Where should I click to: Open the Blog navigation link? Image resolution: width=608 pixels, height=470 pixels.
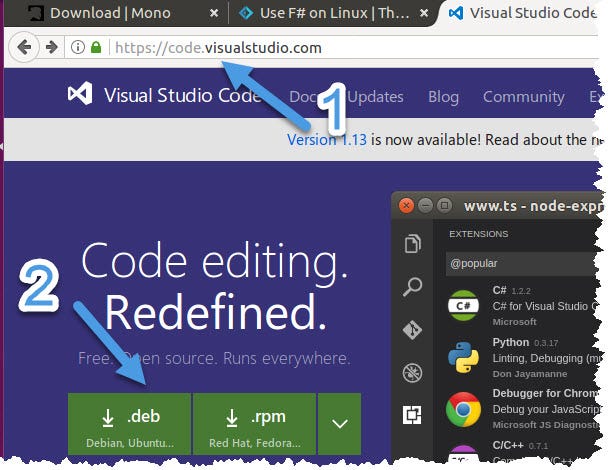click(443, 97)
